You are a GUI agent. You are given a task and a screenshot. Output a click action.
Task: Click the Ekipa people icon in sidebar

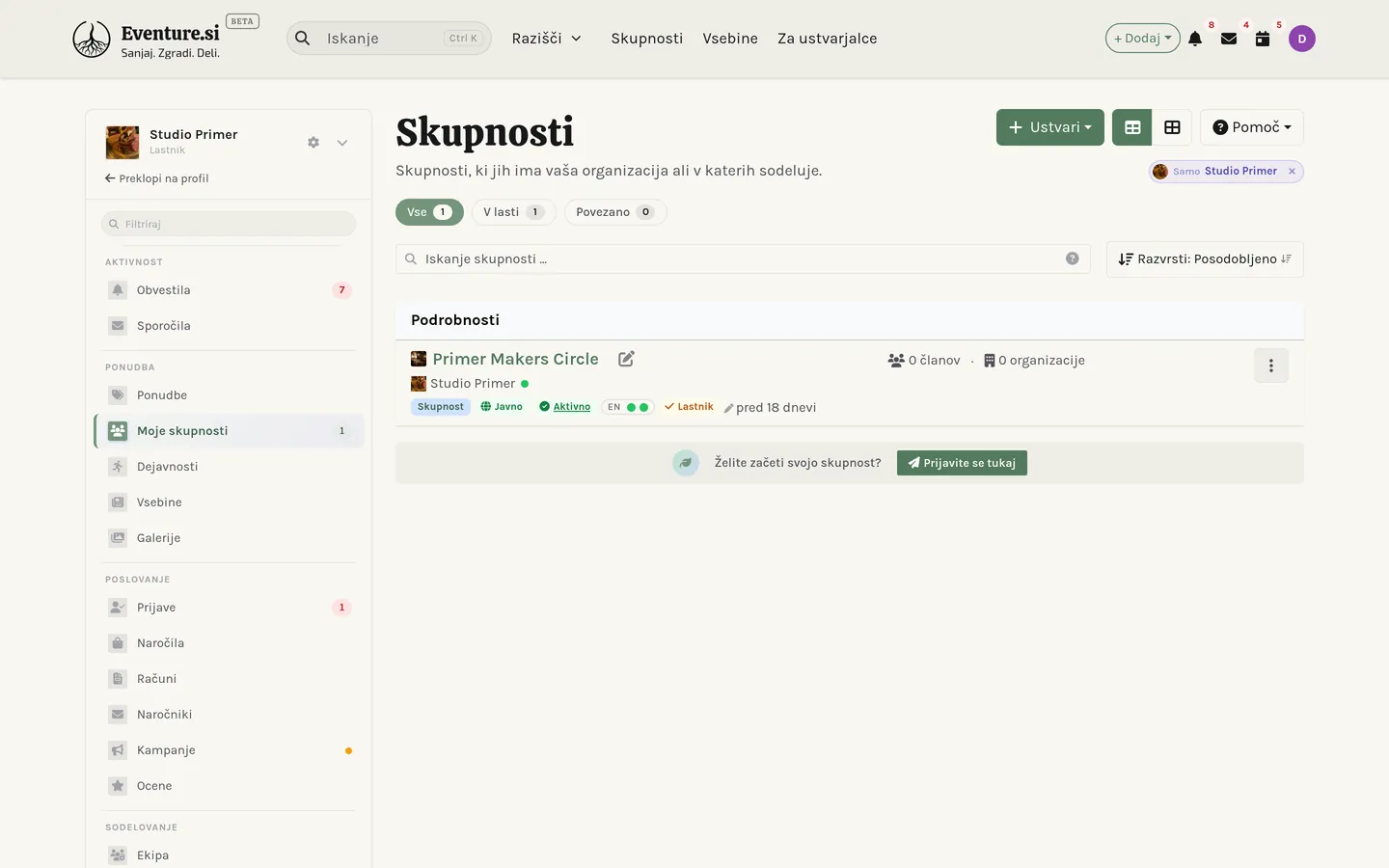[118, 855]
